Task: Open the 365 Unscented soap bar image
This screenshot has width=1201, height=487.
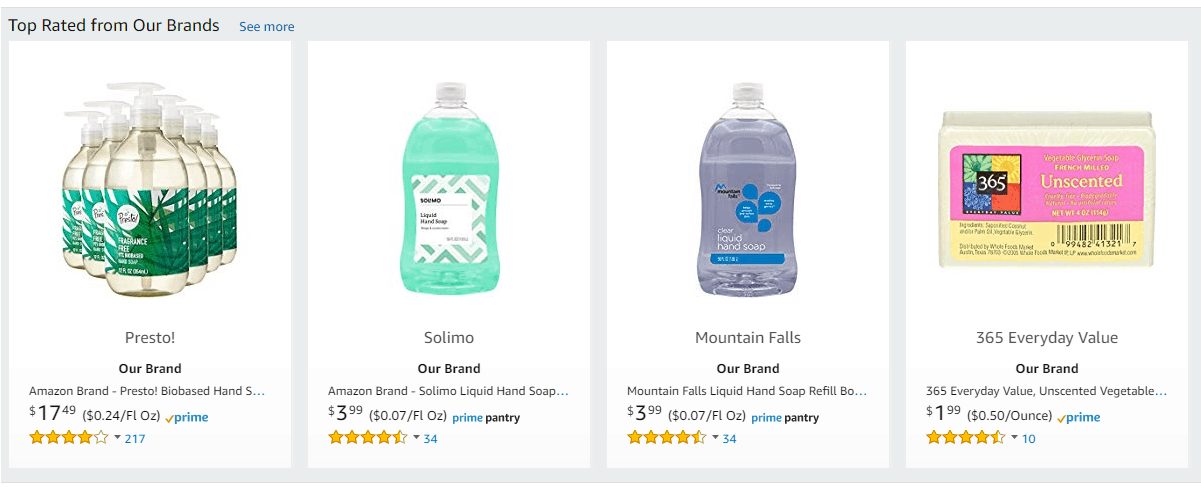Action: (1046, 189)
